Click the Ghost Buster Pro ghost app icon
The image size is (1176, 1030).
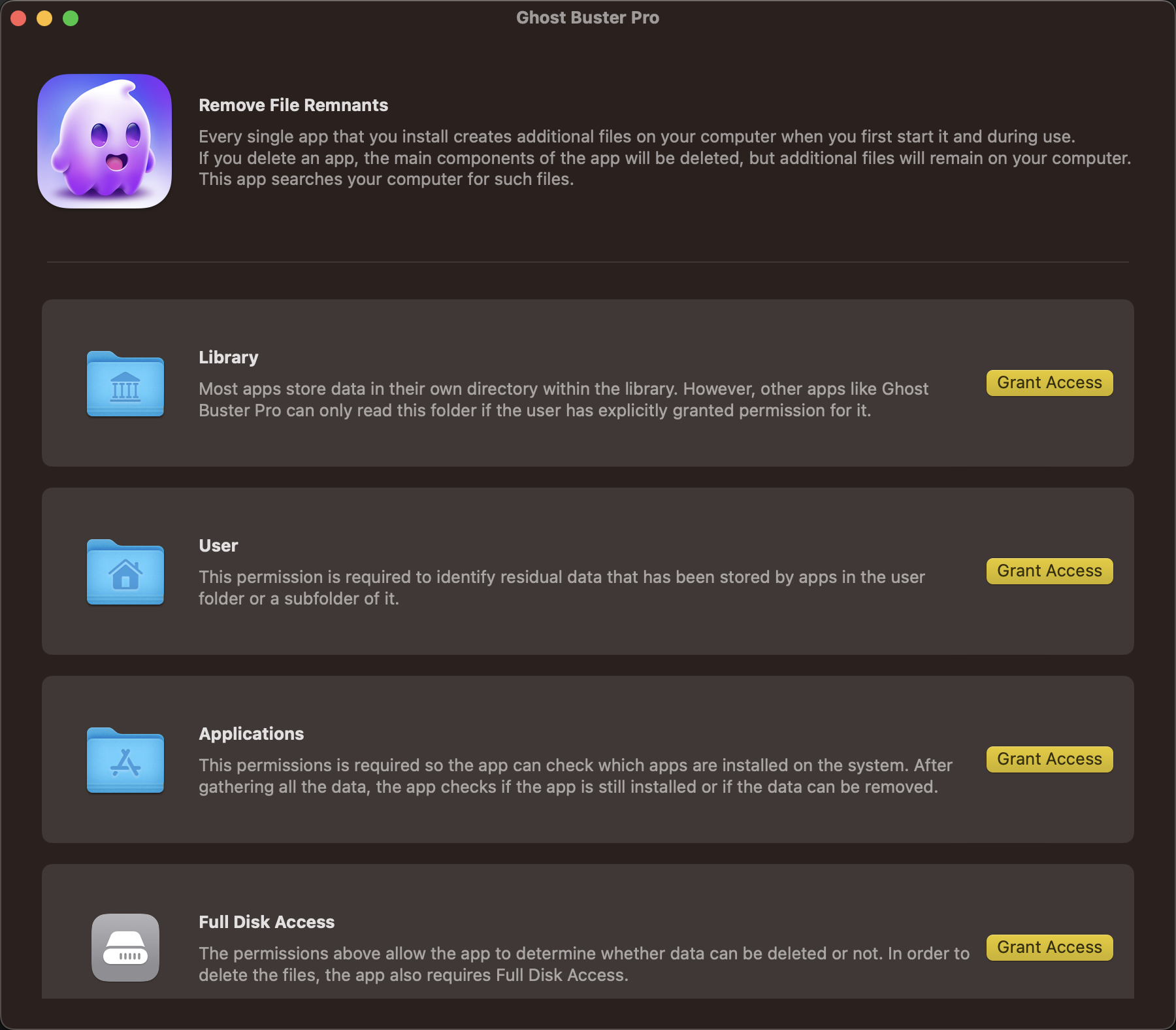[105, 141]
